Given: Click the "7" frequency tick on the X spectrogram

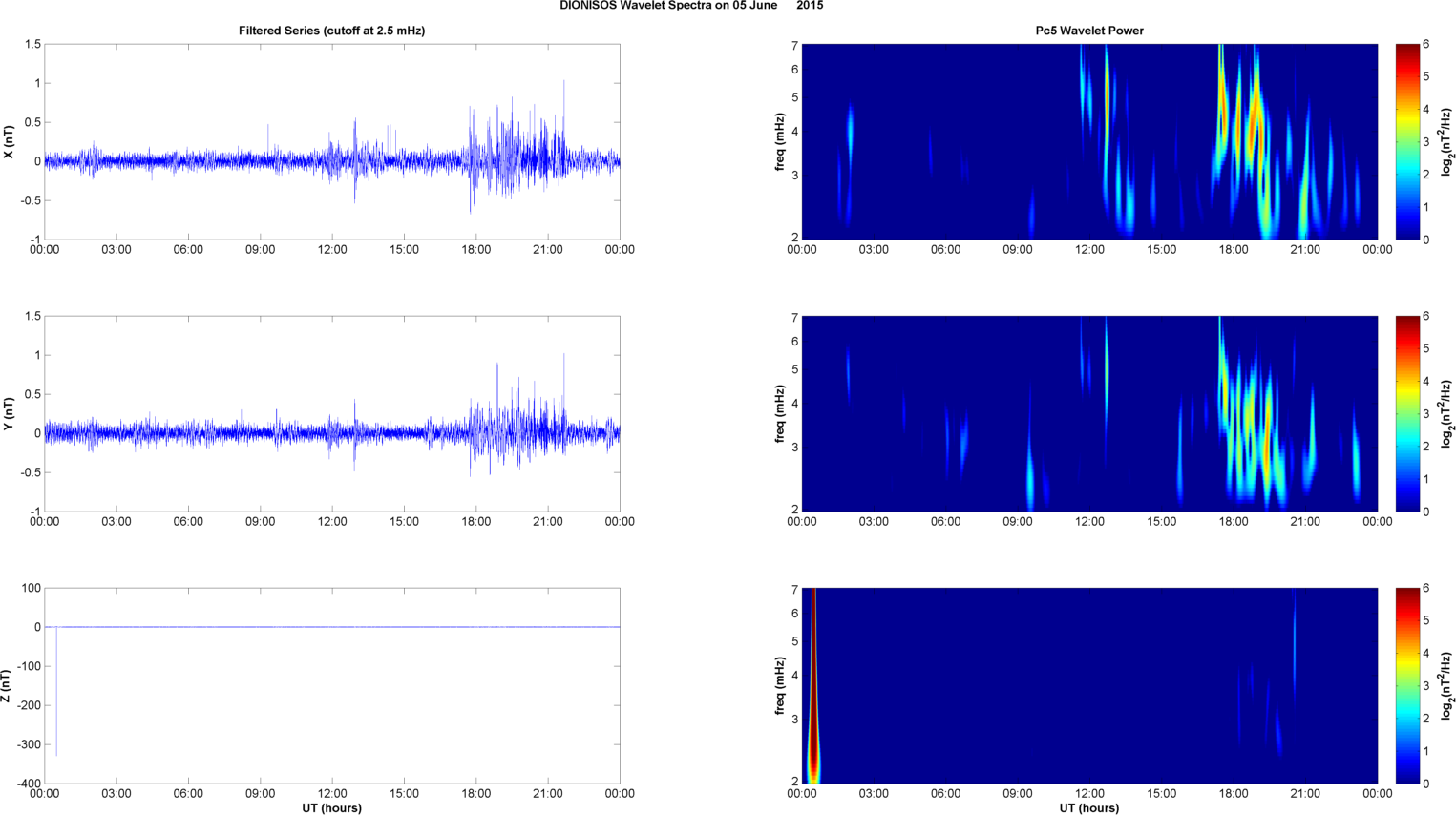Looking at the screenshot, I should tap(794, 46).
